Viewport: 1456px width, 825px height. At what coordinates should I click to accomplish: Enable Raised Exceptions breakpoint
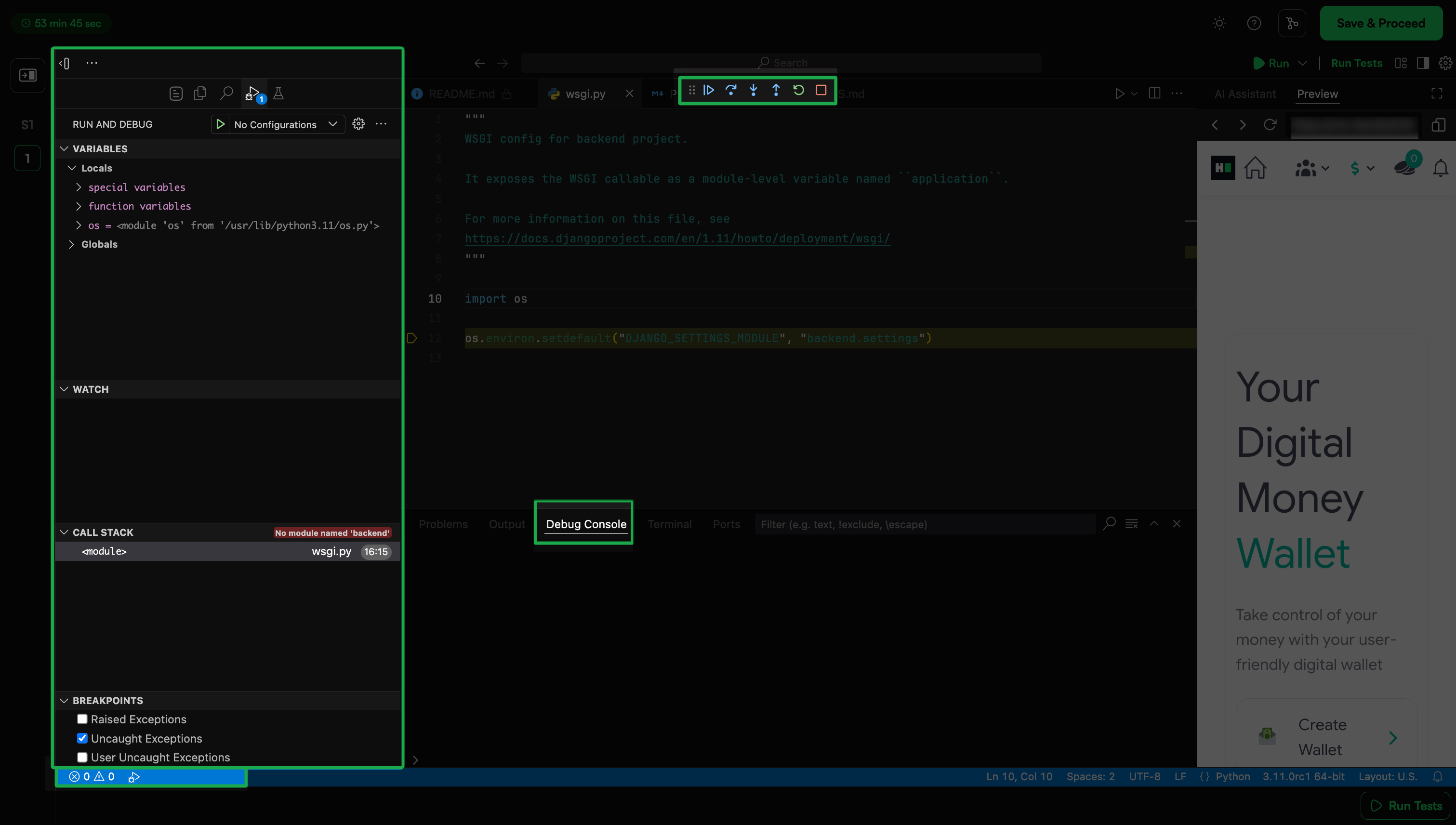pos(83,719)
